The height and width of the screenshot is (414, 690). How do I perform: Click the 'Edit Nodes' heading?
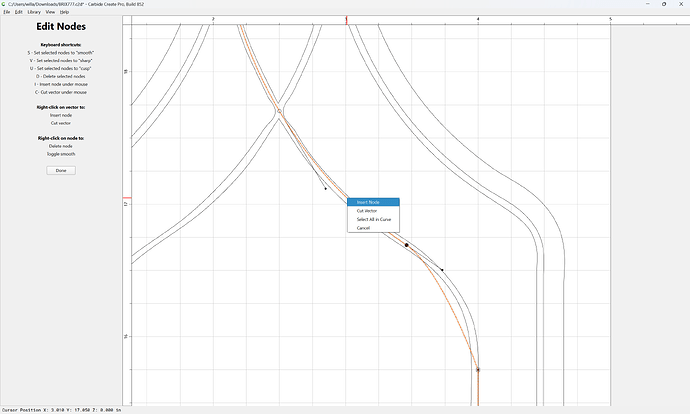(61, 26)
